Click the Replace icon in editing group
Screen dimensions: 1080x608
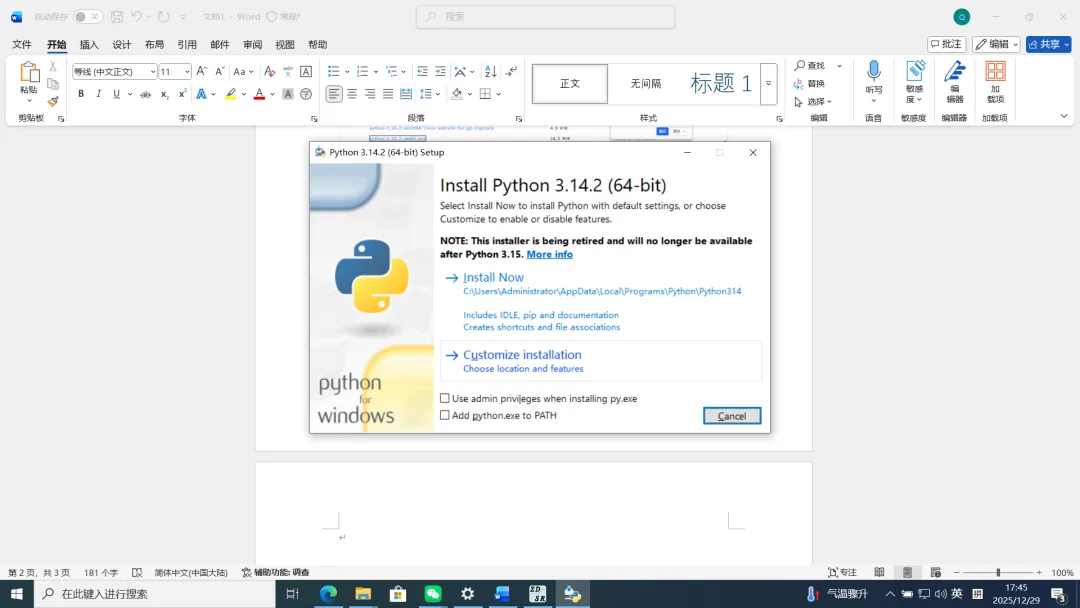tap(809, 83)
